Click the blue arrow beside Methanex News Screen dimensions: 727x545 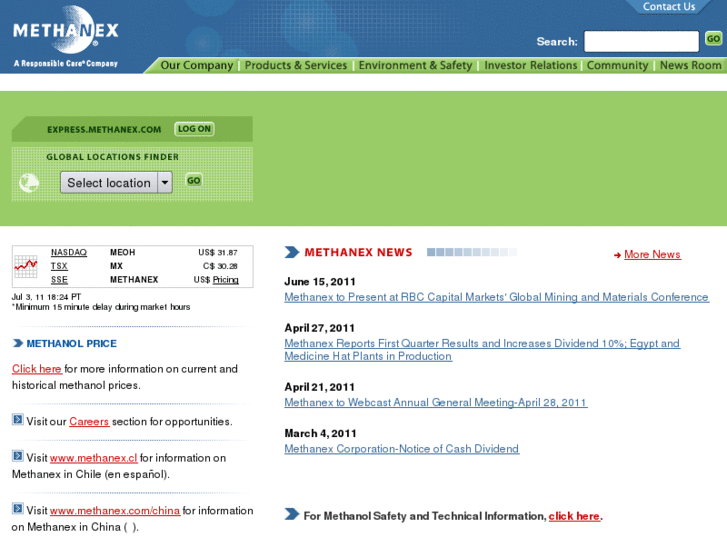point(292,252)
